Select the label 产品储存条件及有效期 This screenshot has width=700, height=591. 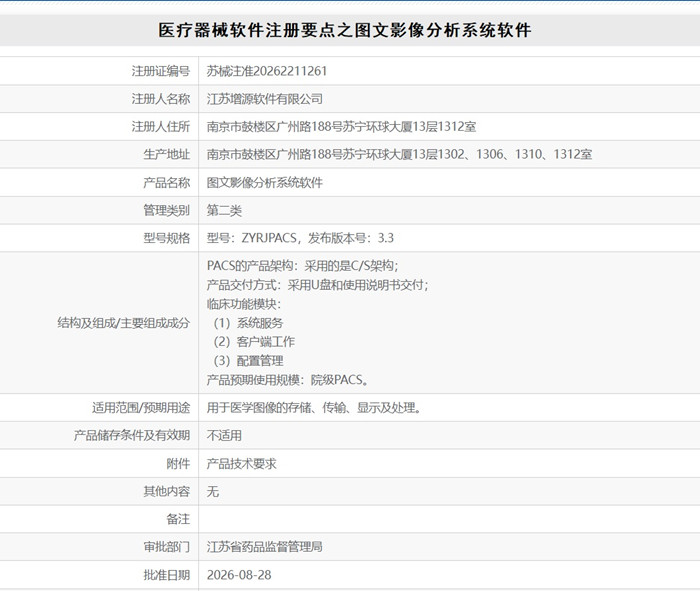pyautogui.click(x=132, y=435)
